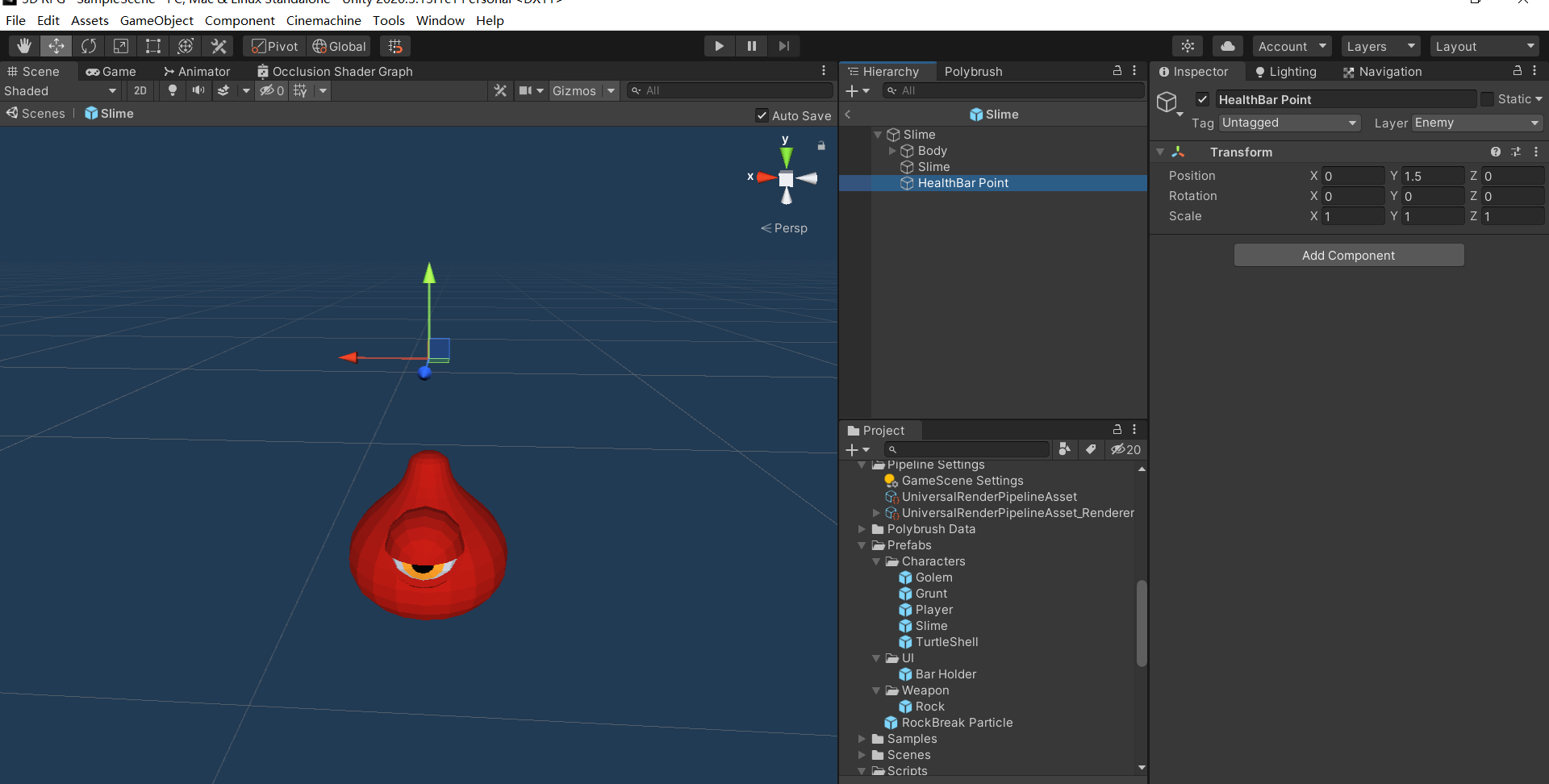1549x784 pixels.
Task: Switch to the Occlusion Shader Graph tab
Action: (335, 71)
